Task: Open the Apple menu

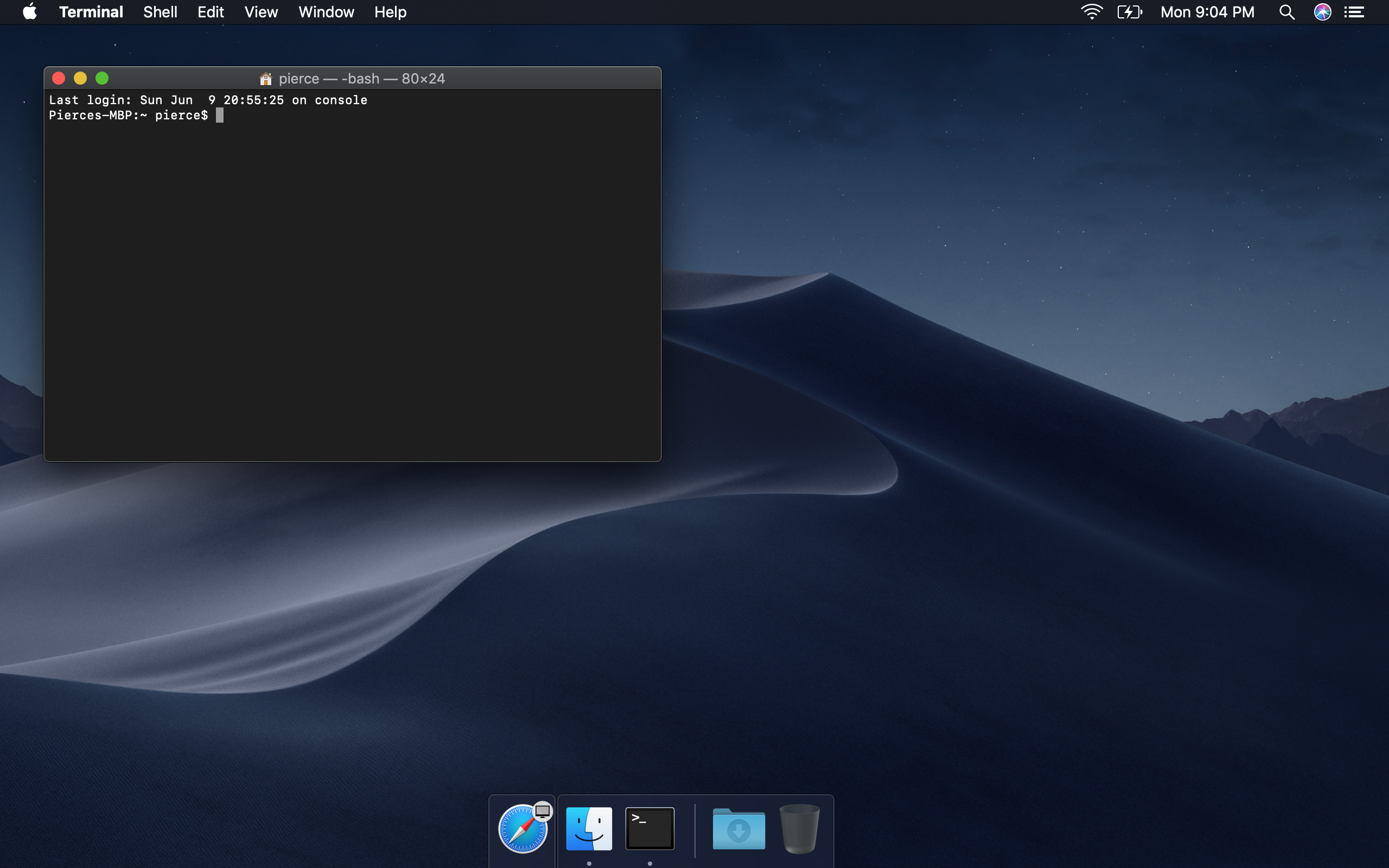Action: coord(30,12)
